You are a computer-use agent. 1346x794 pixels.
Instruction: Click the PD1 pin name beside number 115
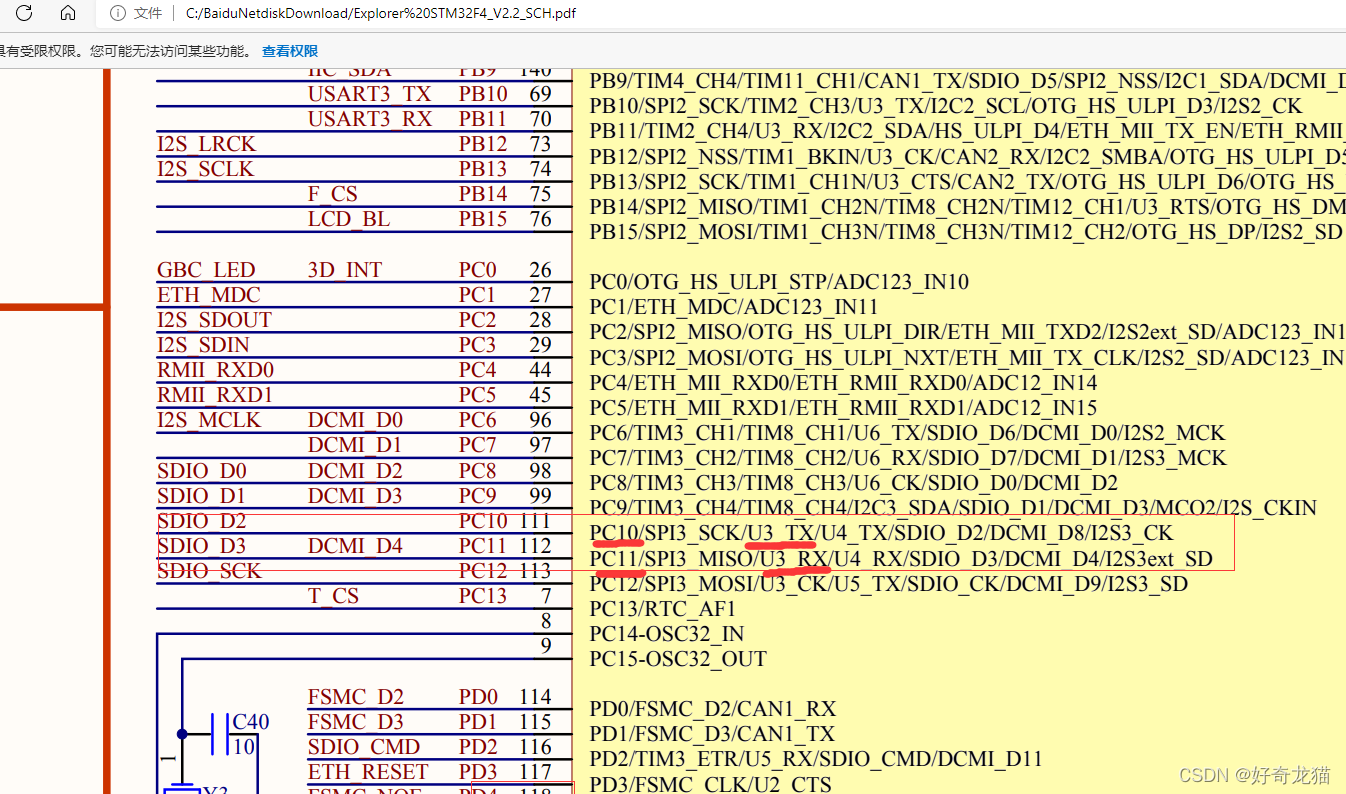pos(478,722)
